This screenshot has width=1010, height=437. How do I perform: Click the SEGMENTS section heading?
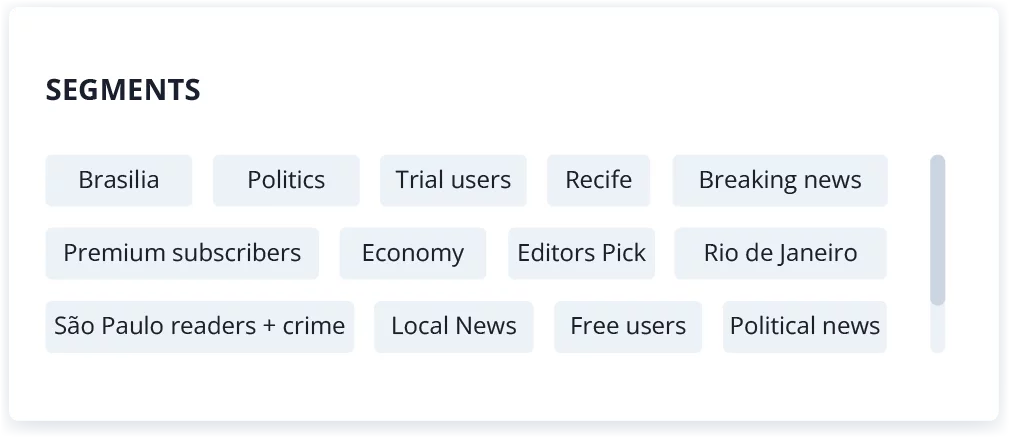[123, 90]
